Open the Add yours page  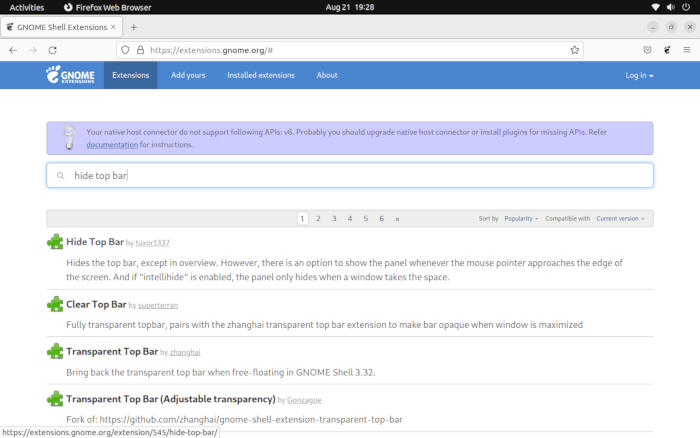click(x=188, y=75)
